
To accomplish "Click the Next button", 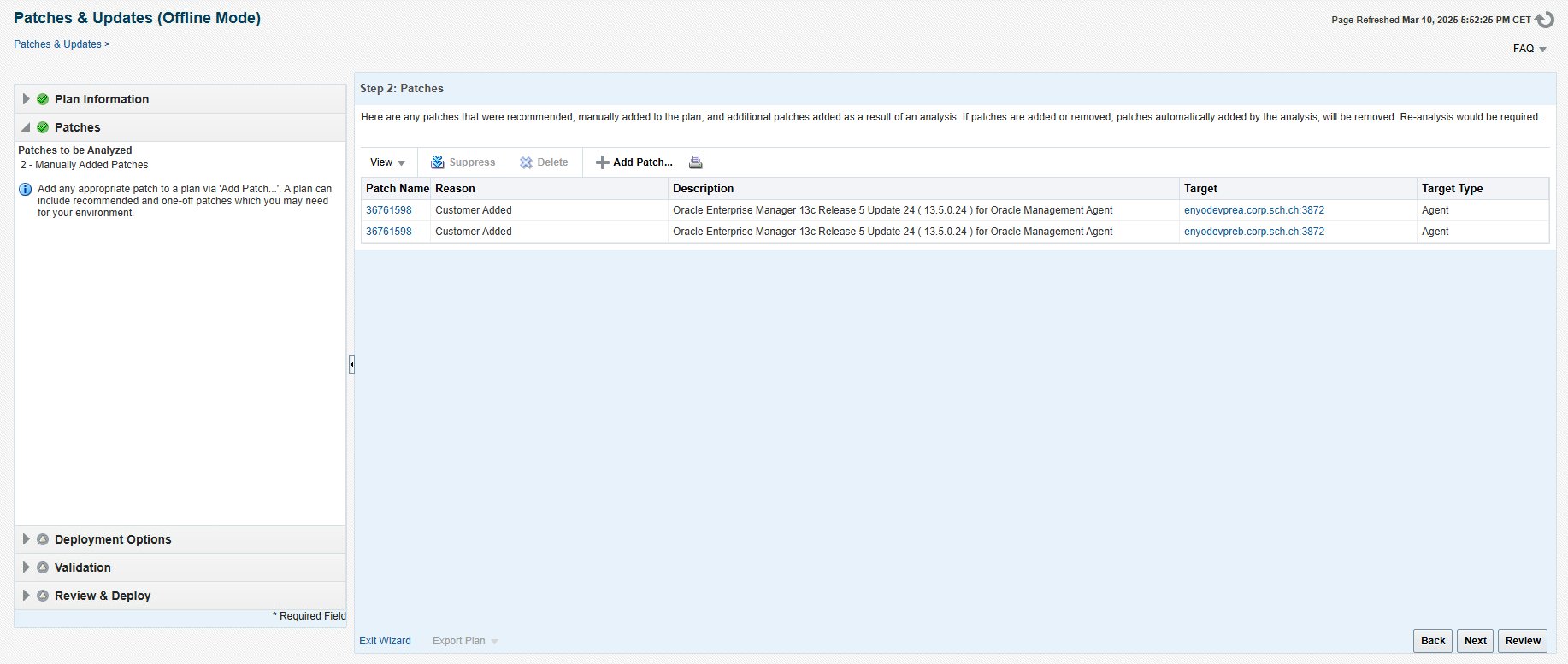I will click(x=1475, y=641).
